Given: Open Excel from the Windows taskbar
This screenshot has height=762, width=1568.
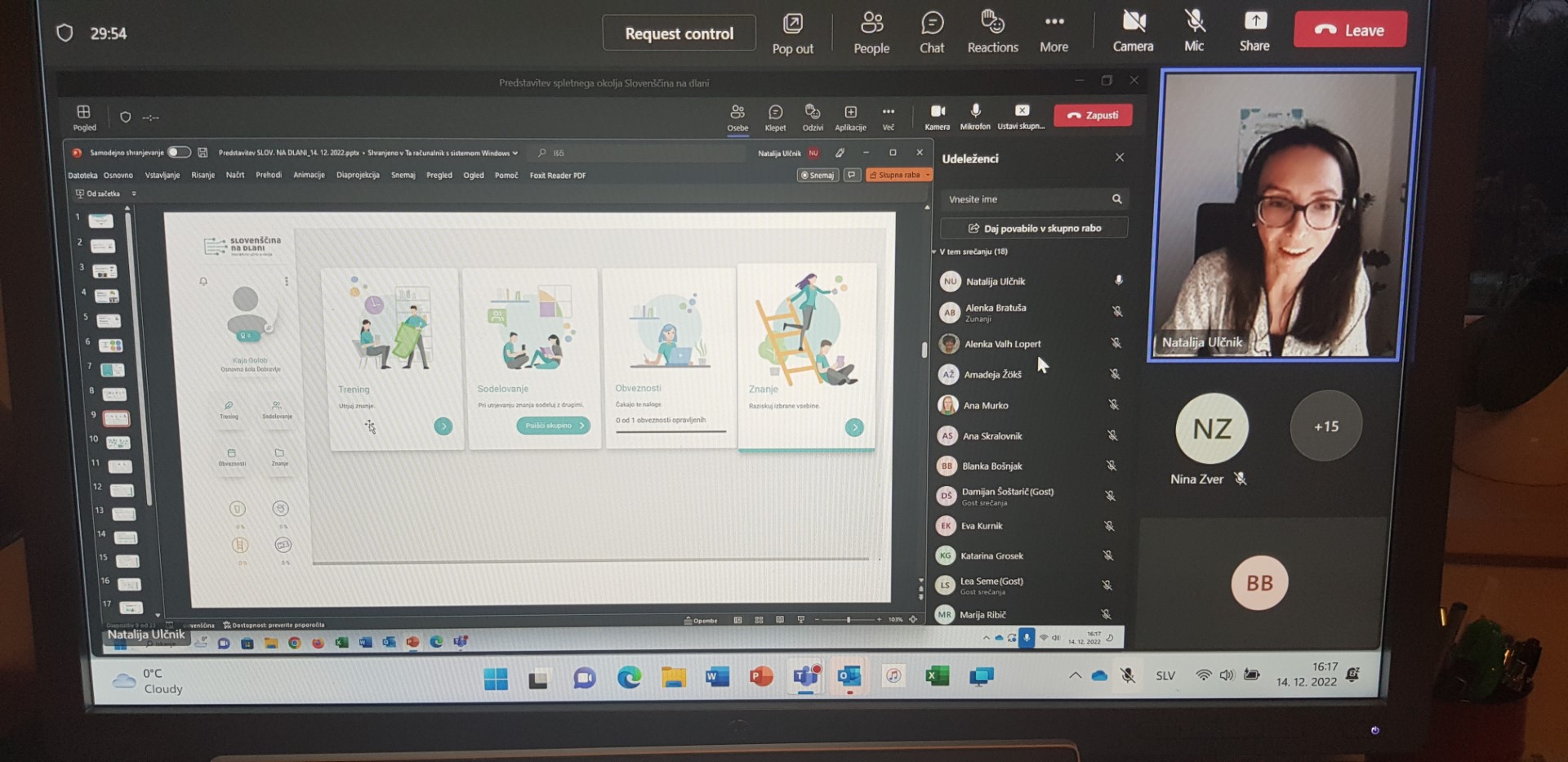Looking at the screenshot, I should [x=937, y=676].
